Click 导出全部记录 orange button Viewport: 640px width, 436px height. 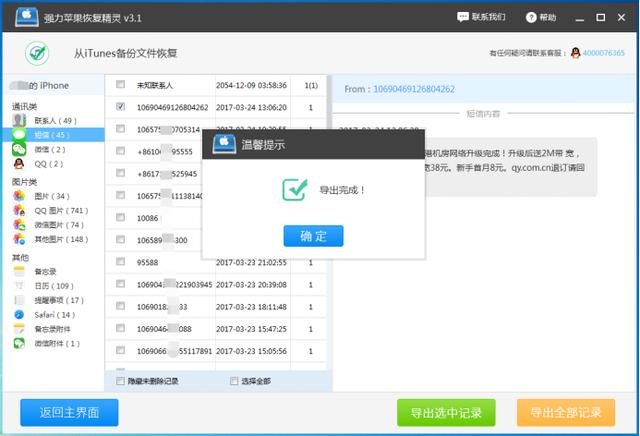(566, 412)
